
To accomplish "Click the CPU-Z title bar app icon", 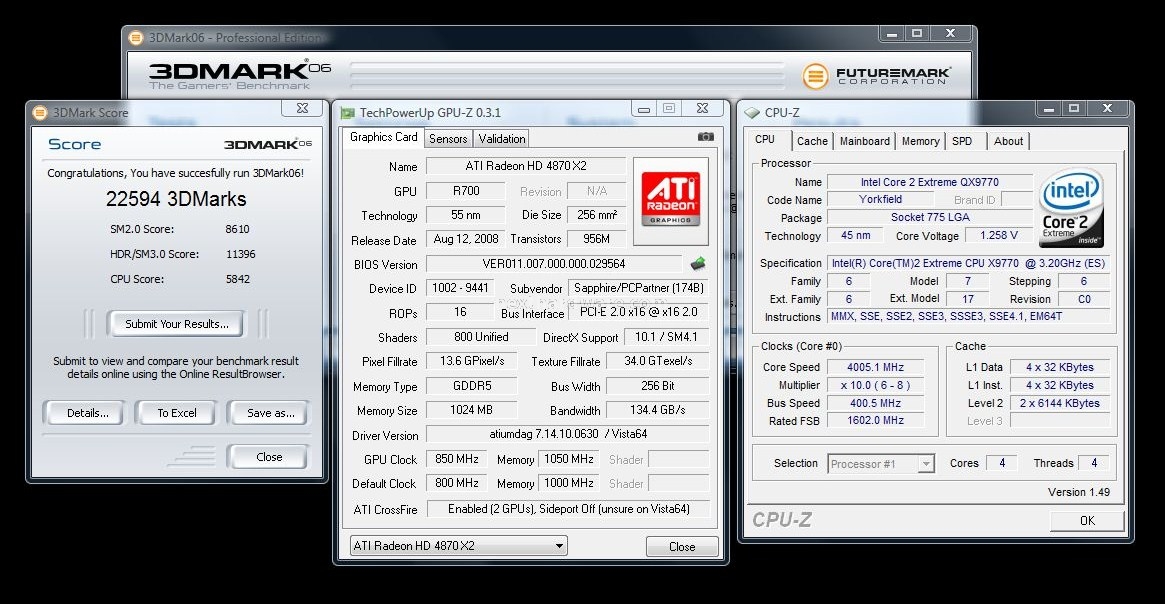I will click(752, 113).
